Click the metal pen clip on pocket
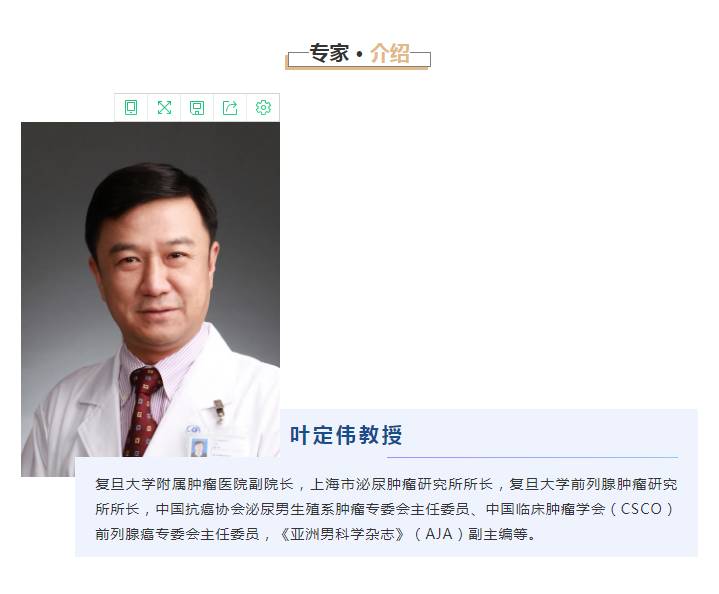The image size is (719, 594). click(219, 410)
